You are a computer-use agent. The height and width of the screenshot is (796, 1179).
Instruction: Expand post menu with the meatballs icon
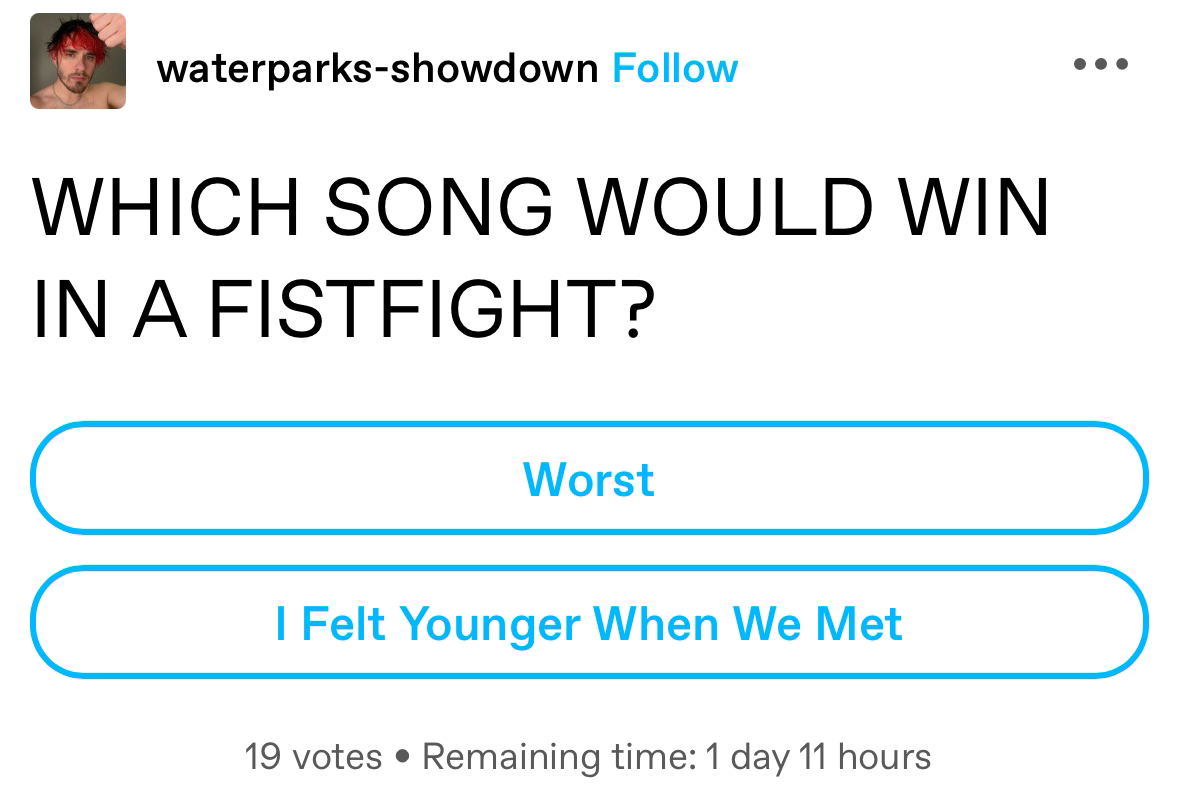click(x=1101, y=64)
